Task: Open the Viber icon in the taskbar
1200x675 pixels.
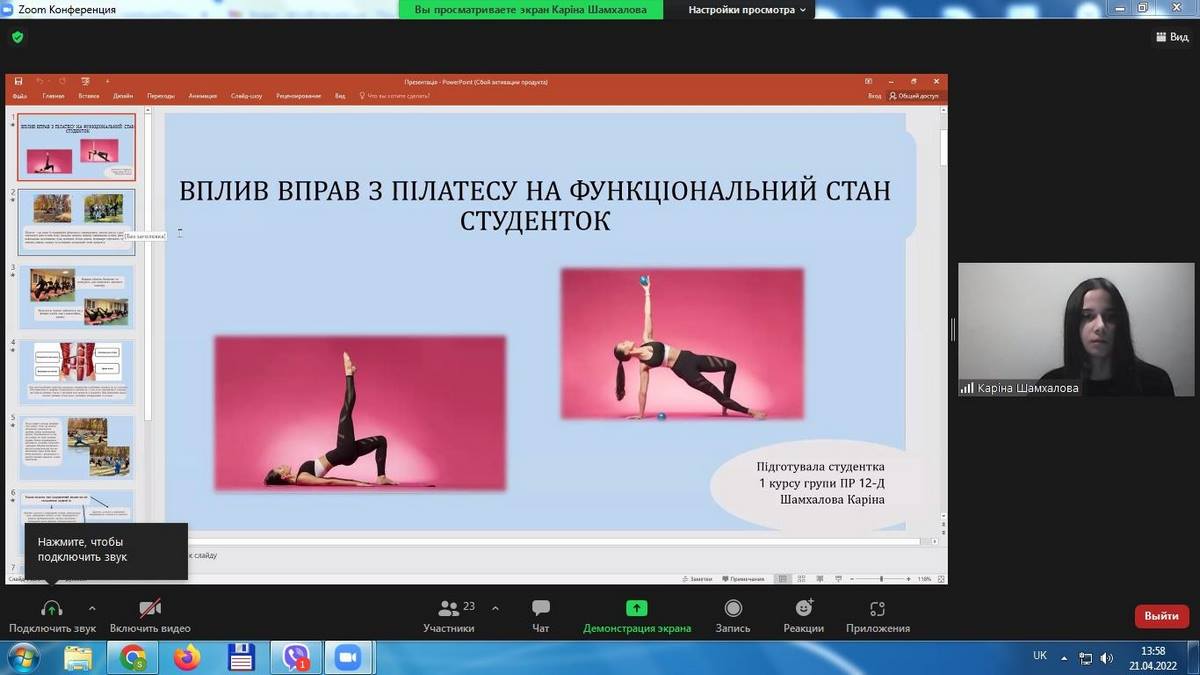Action: (296, 657)
